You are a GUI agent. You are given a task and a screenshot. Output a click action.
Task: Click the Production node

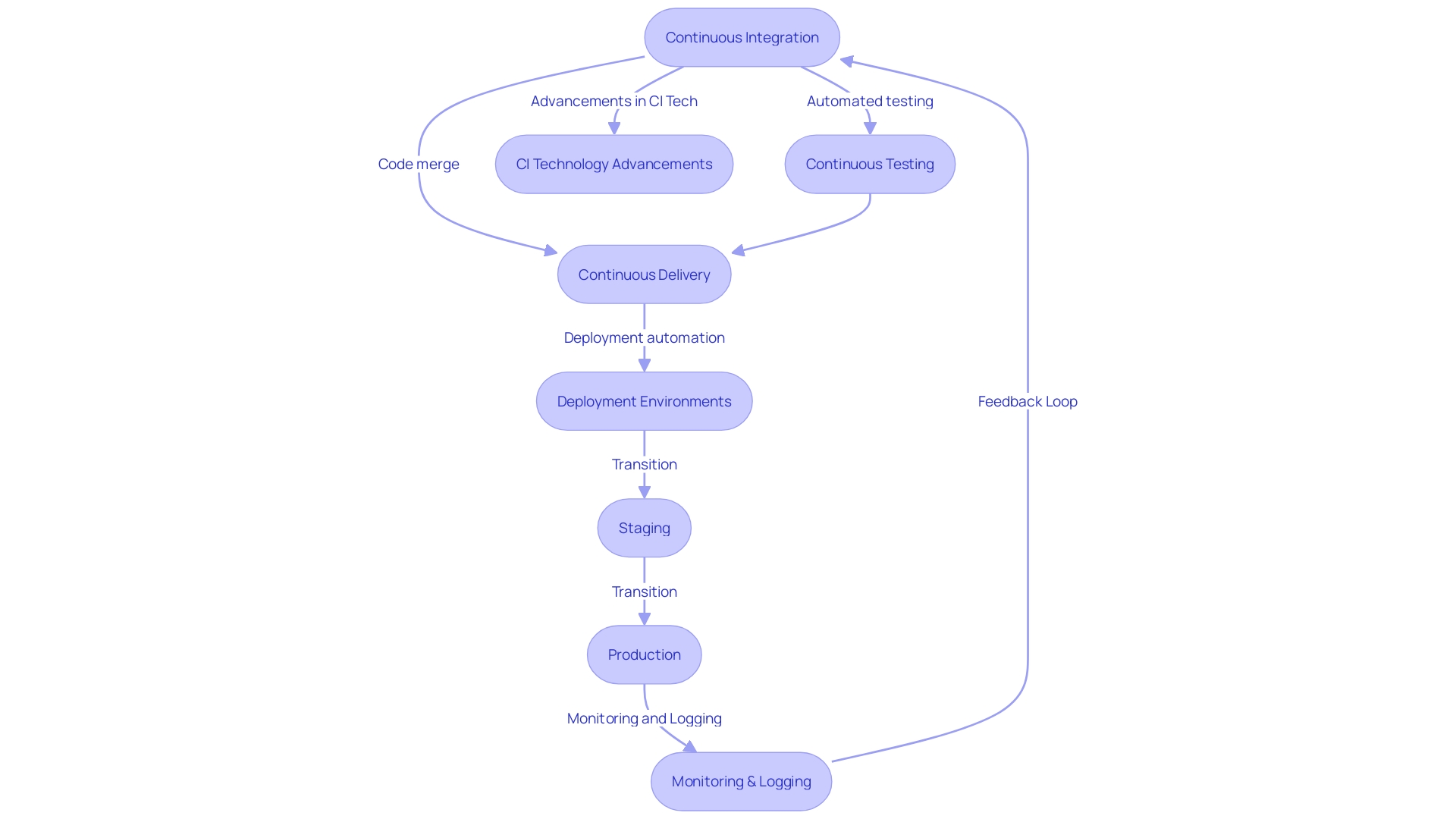[643, 655]
